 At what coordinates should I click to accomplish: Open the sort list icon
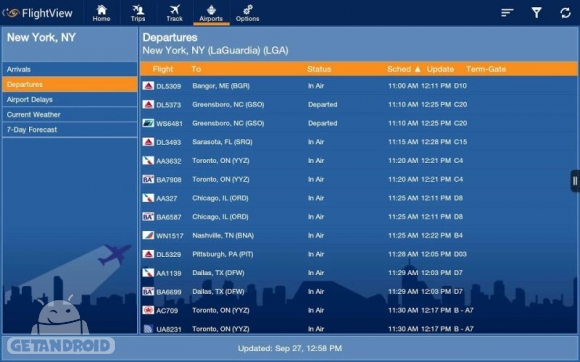[x=507, y=13]
